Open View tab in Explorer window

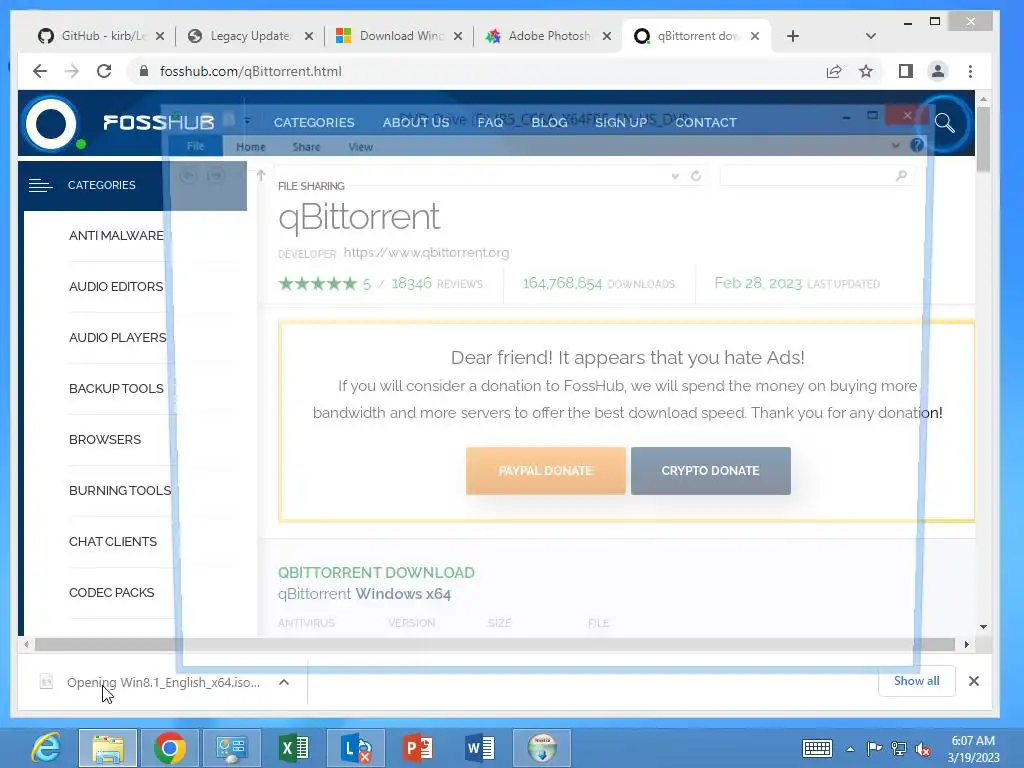tap(360, 147)
